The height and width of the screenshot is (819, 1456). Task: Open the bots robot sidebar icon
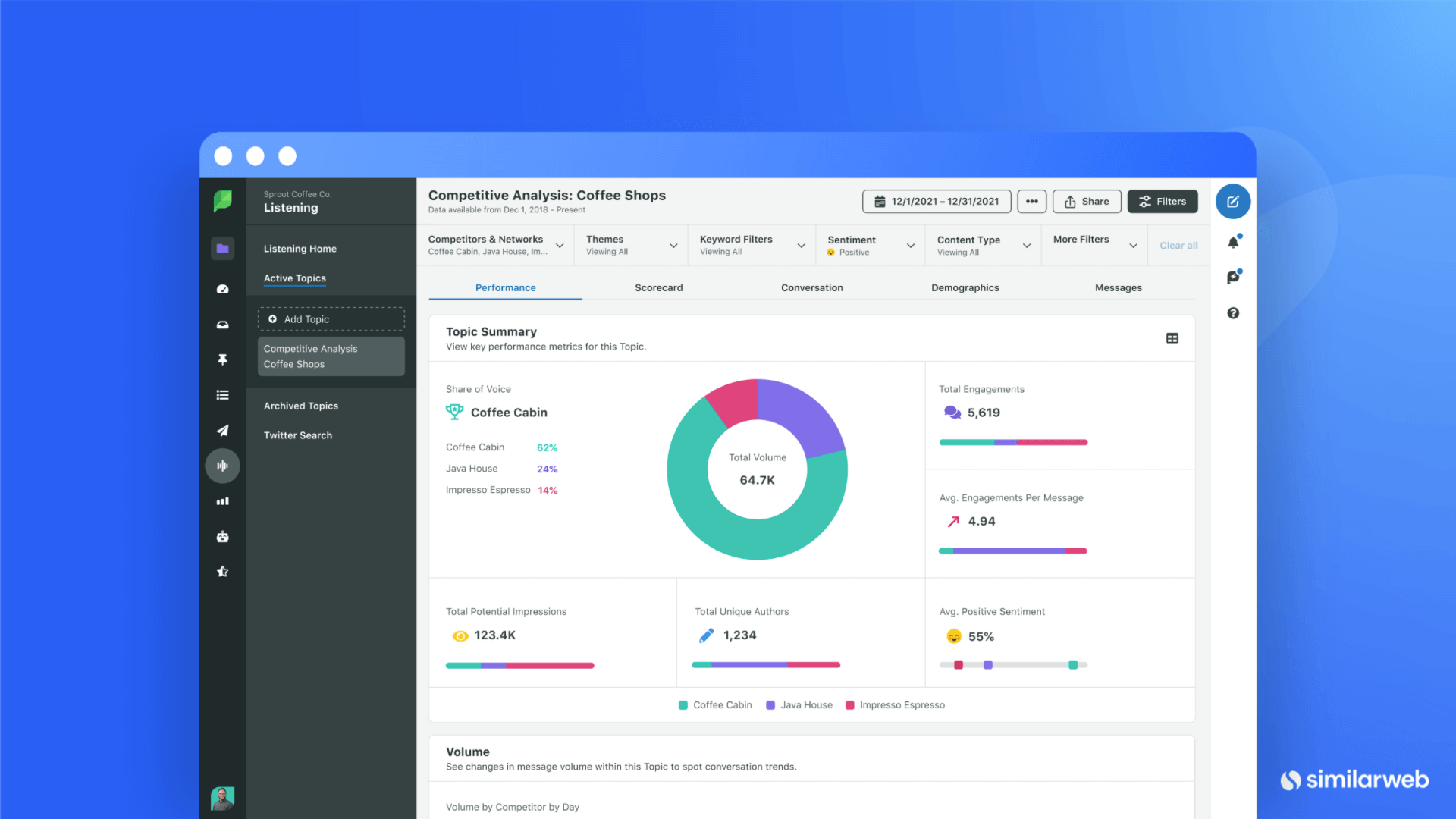tap(222, 537)
